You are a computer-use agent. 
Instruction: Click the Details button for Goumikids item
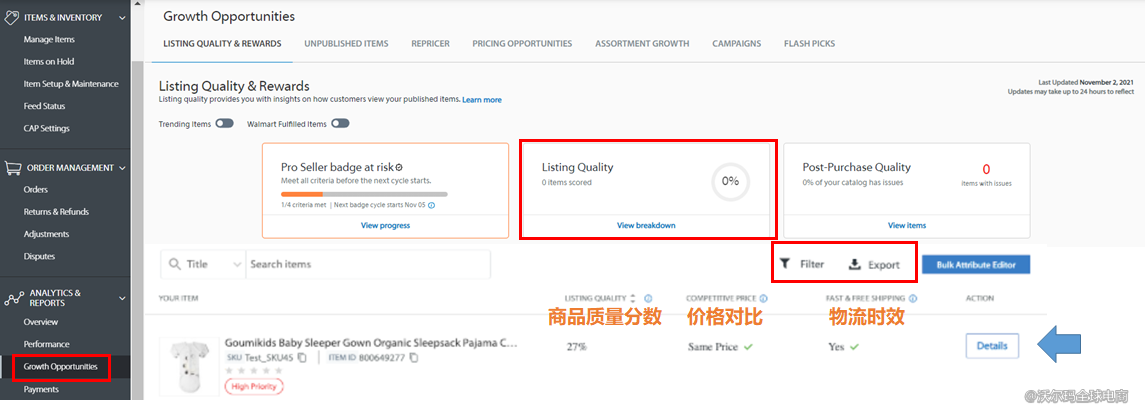992,346
